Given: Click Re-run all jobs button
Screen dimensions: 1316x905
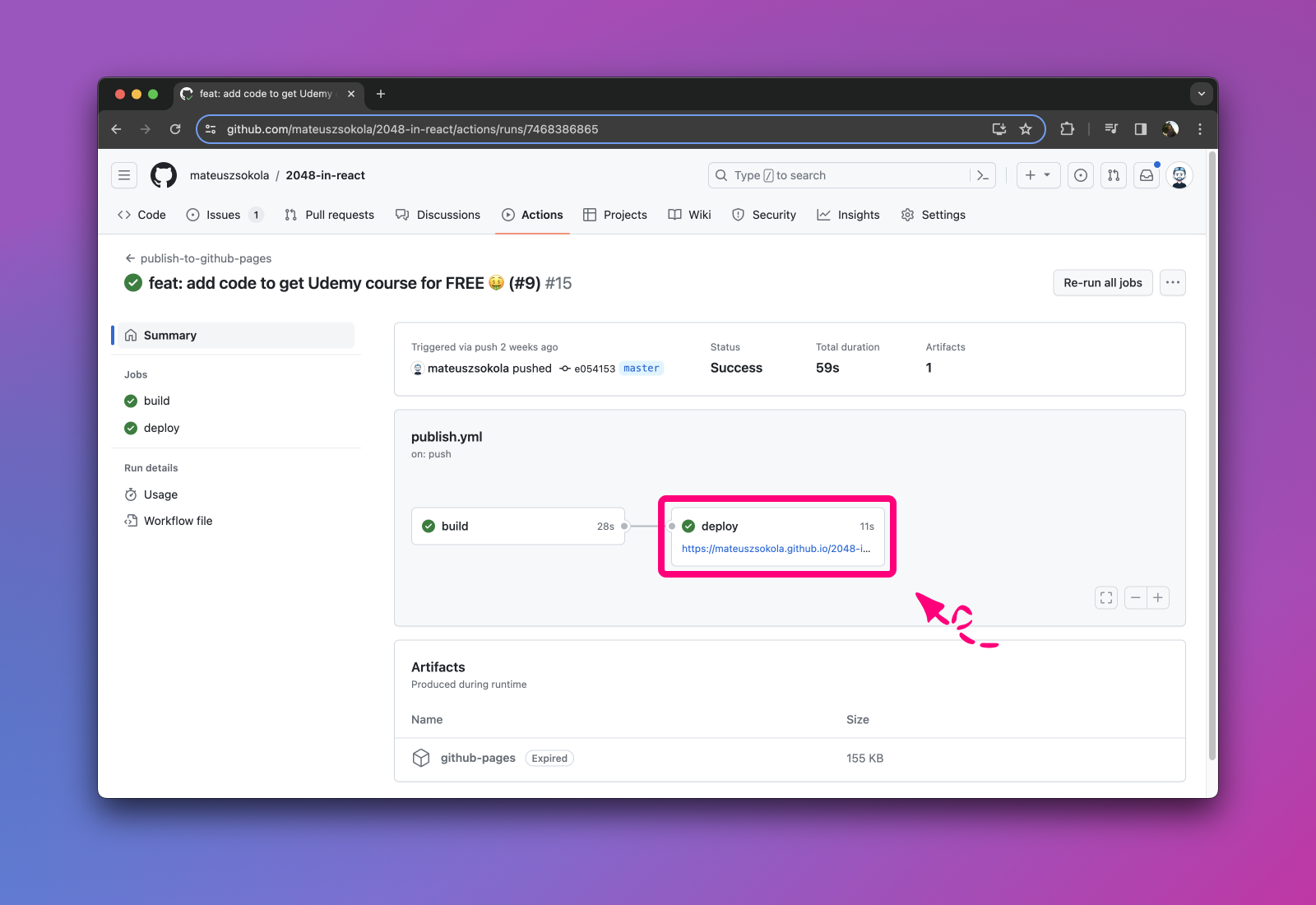Looking at the screenshot, I should pyautogui.click(x=1102, y=283).
